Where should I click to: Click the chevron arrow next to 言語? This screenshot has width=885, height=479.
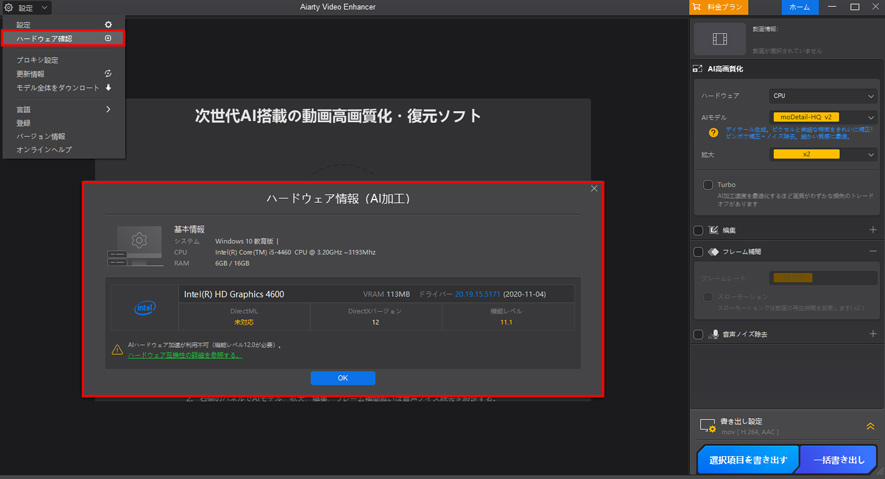click(x=108, y=109)
